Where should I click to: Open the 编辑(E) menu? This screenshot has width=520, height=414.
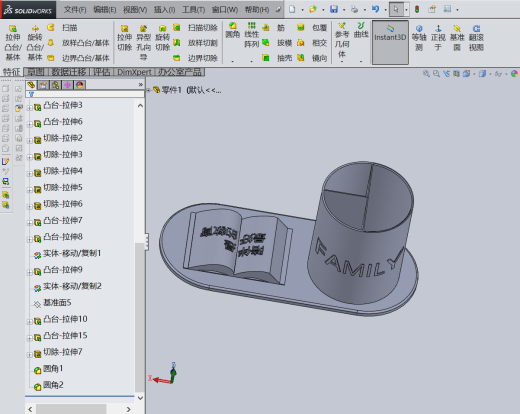click(x=105, y=9)
